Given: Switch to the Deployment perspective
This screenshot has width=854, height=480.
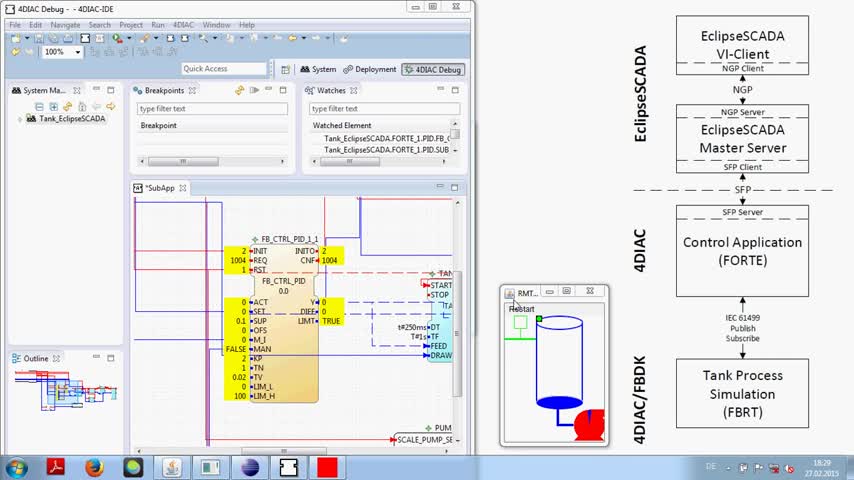Looking at the screenshot, I should (x=369, y=70).
